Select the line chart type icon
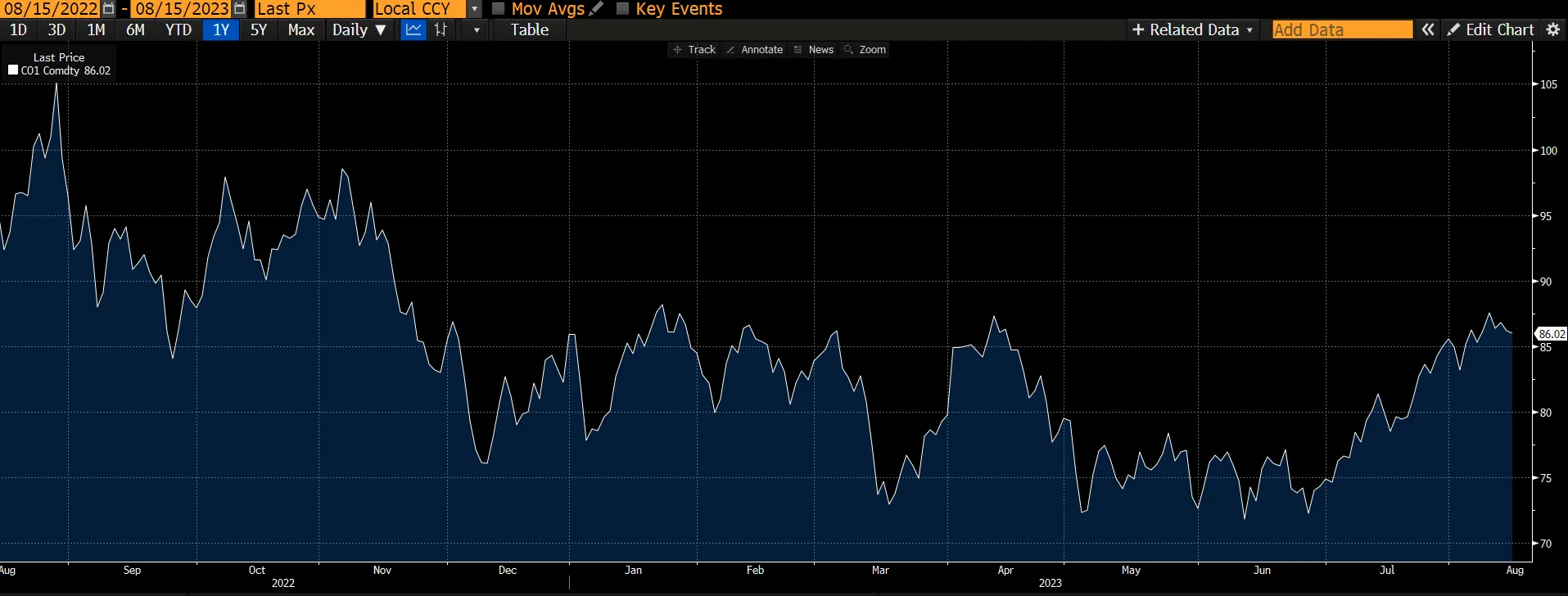The width and height of the screenshot is (1568, 596). coord(414,29)
